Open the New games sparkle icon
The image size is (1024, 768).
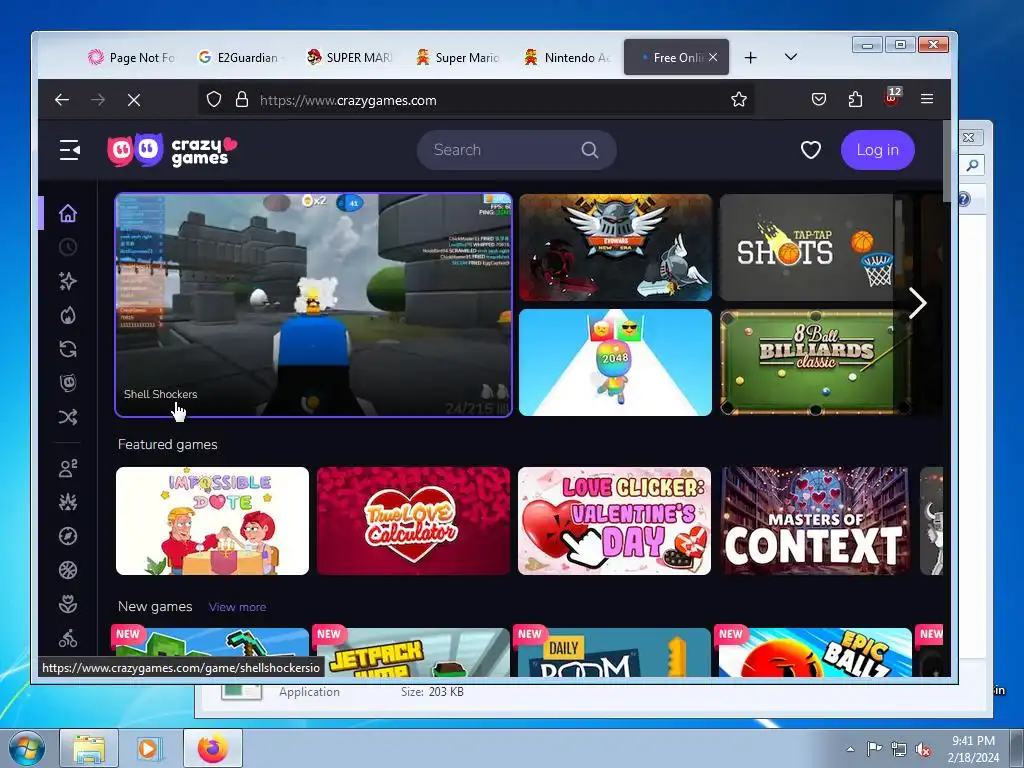(68, 281)
